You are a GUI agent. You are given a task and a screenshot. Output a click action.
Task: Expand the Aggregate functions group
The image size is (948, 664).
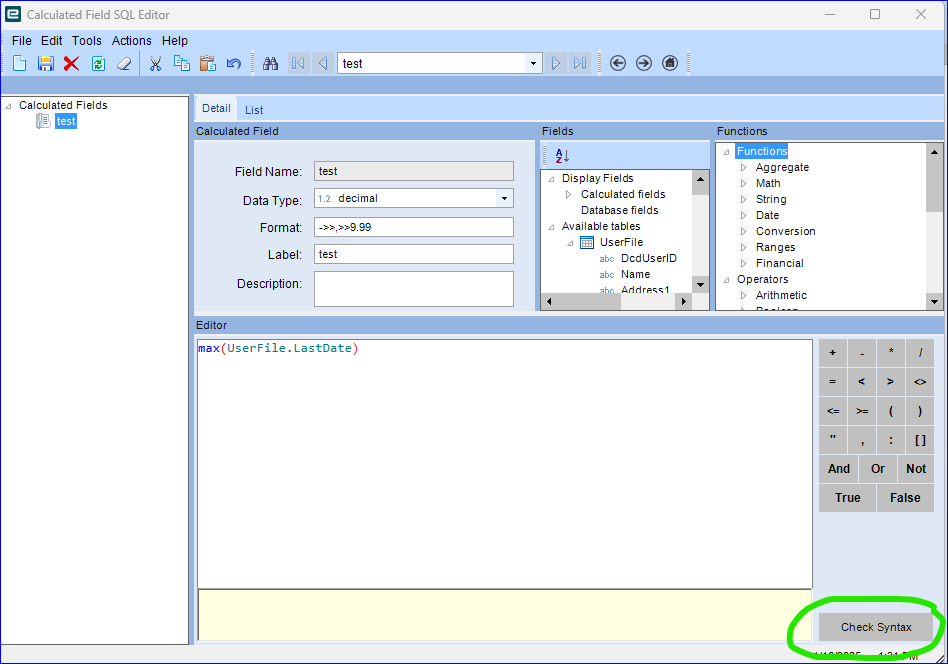744,168
